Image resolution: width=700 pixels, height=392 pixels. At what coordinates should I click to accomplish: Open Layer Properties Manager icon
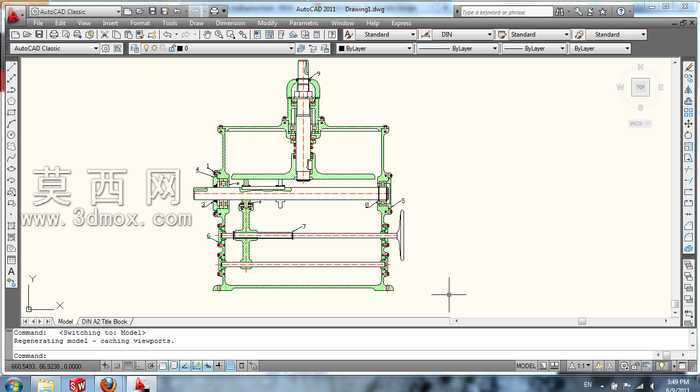(134, 48)
